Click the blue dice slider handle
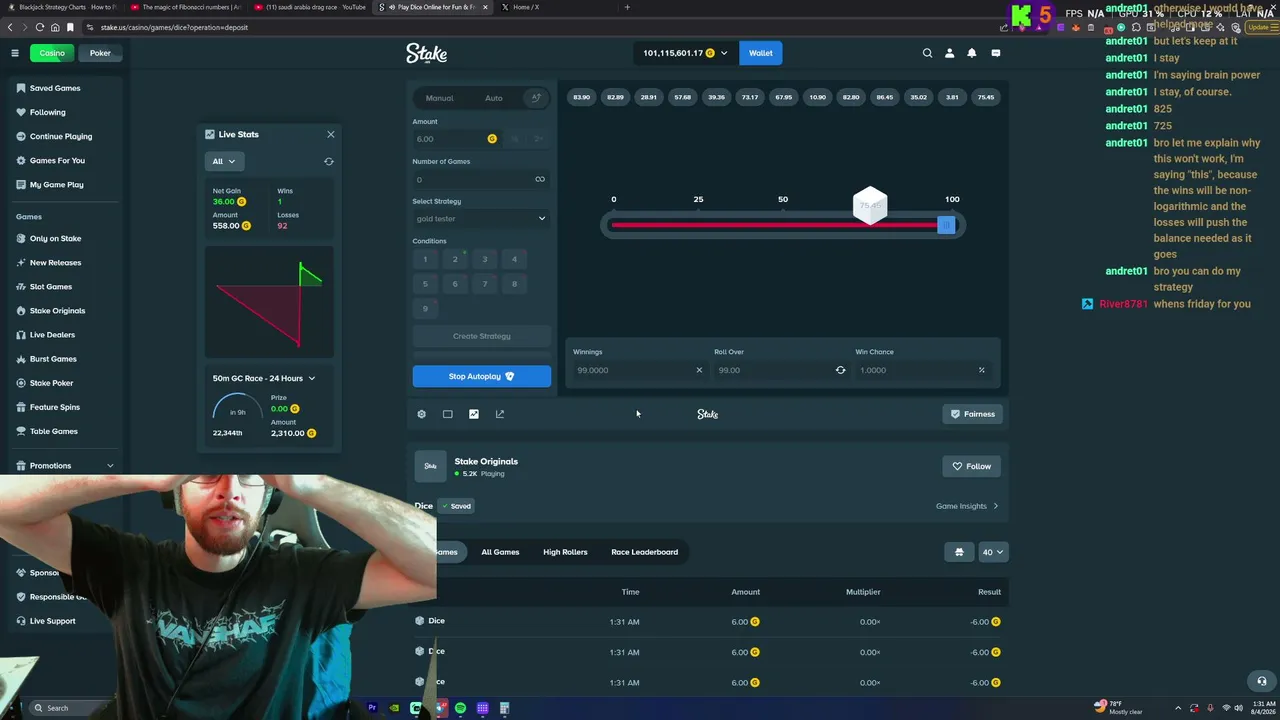This screenshot has height=720, width=1280. pyautogui.click(x=946, y=225)
